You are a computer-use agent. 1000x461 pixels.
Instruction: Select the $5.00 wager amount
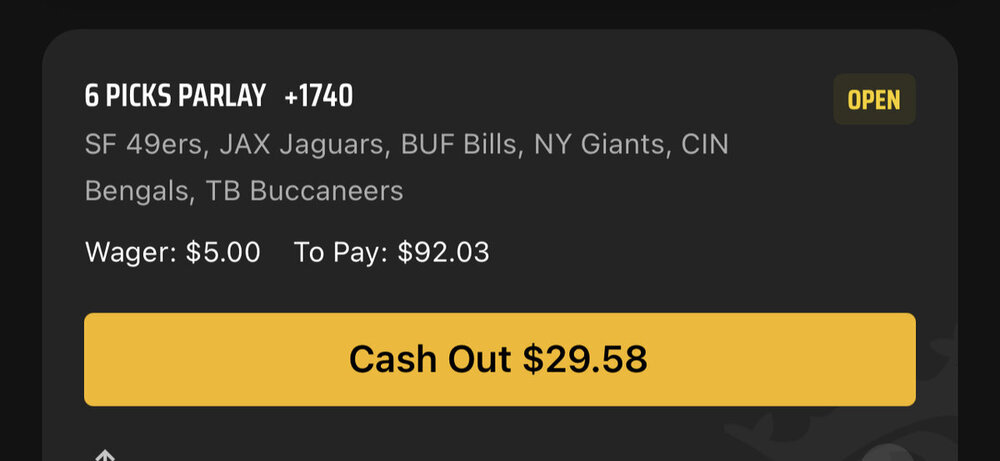click(x=223, y=252)
